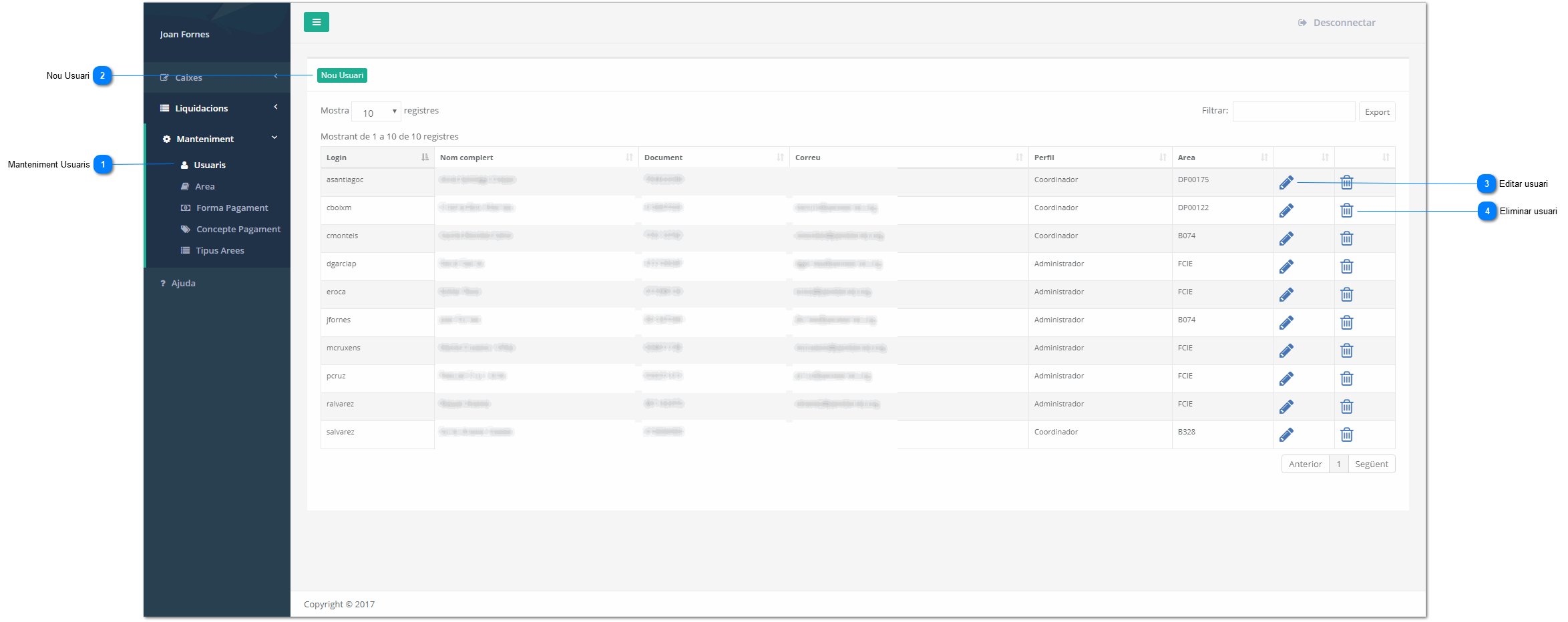
Task: Select Tipus Arees from the sidebar
Action: tap(220, 251)
